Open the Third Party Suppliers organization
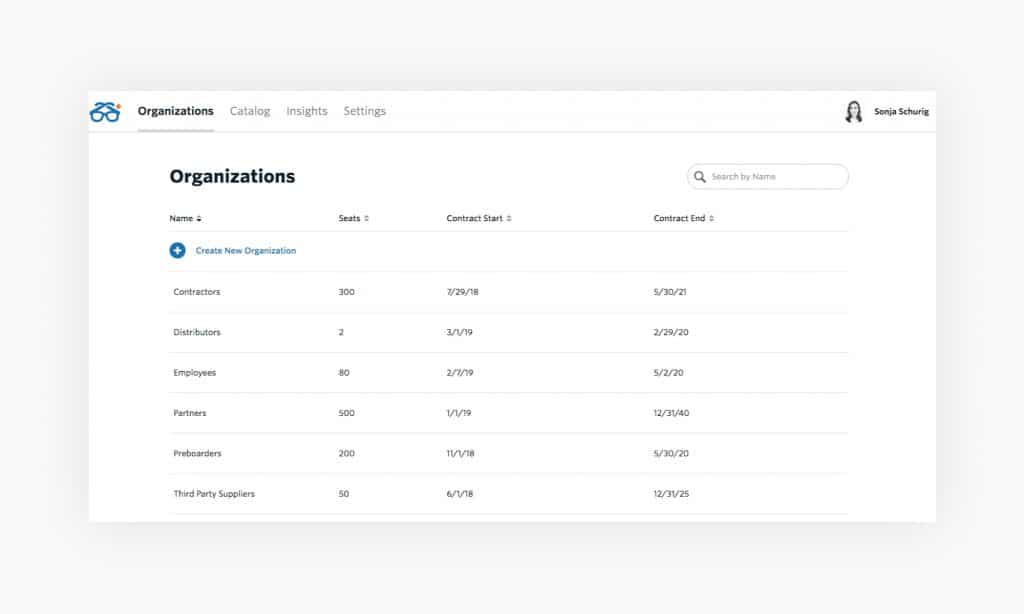The image size is (1024, 614). [214, 494]
